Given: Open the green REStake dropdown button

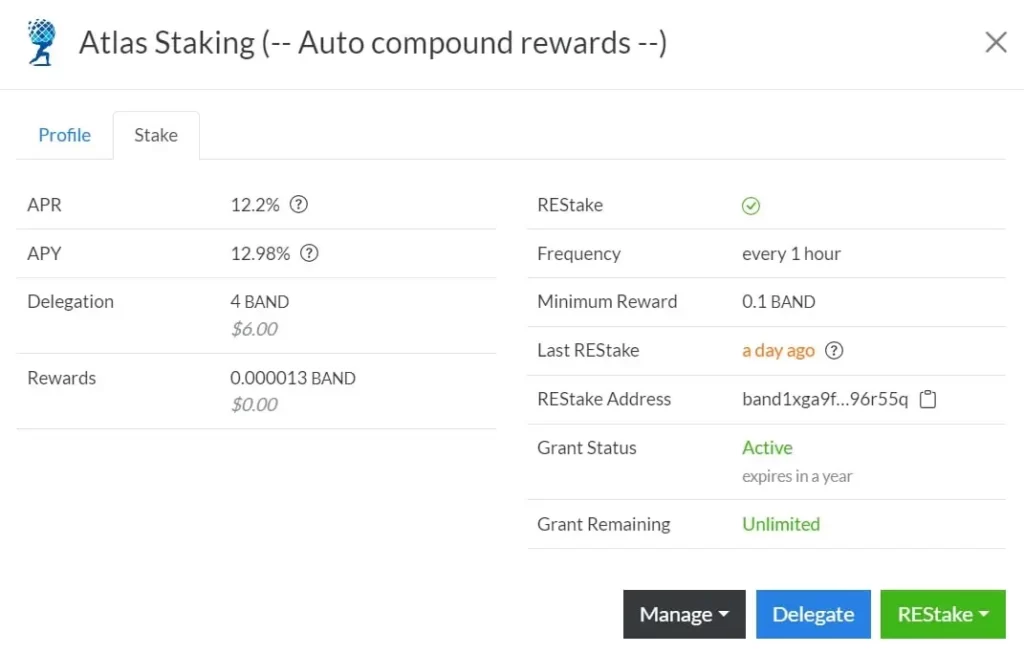Looking at the screenshot, I should pyautogui.click(x=942, y=614).
